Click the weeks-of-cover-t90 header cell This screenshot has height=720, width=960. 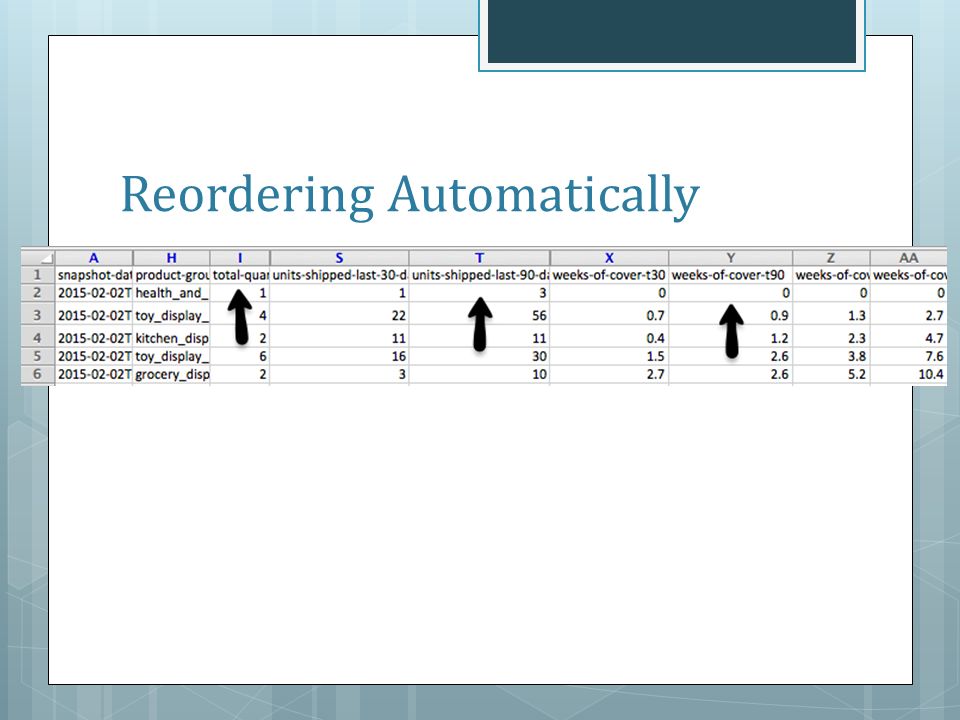[730, 275]
